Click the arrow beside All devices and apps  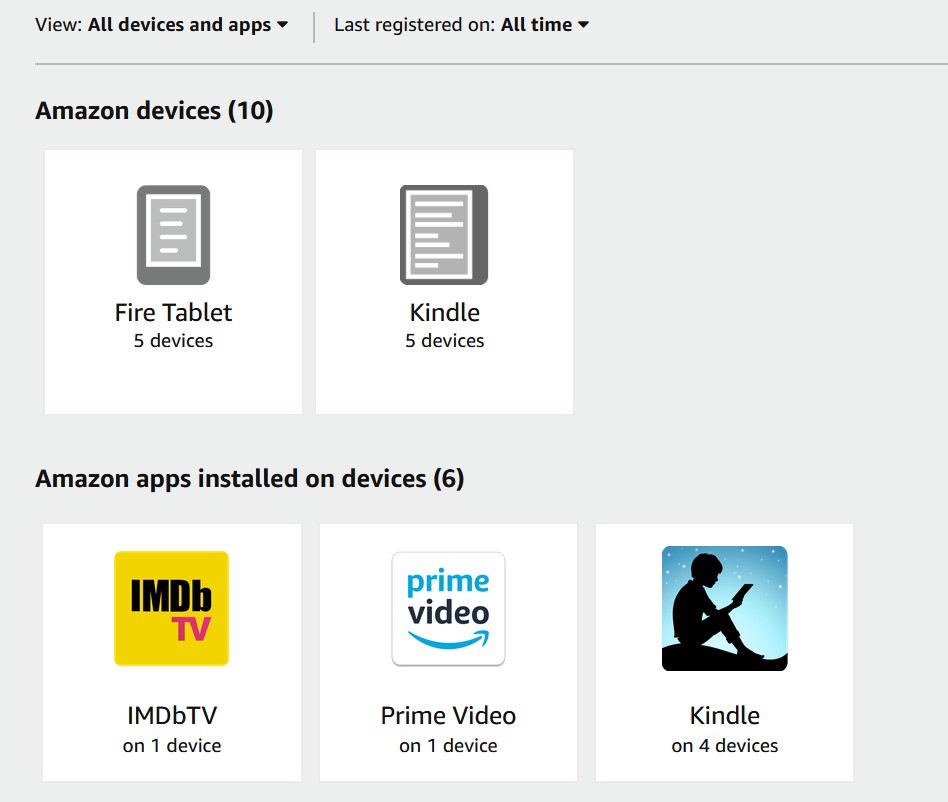pyautogui.click(x=282, y=25)
